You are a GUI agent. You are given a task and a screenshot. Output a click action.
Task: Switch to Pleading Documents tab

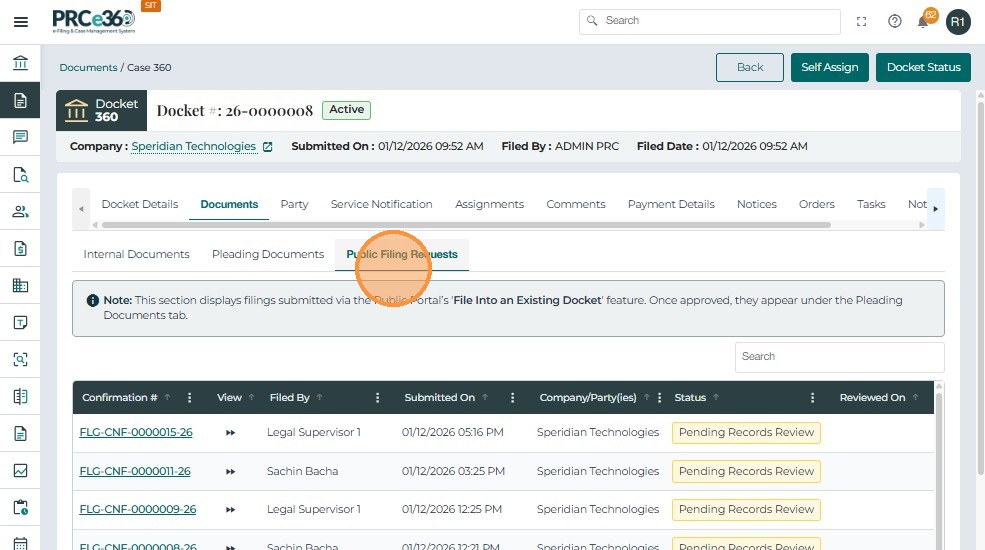(268, 254)
